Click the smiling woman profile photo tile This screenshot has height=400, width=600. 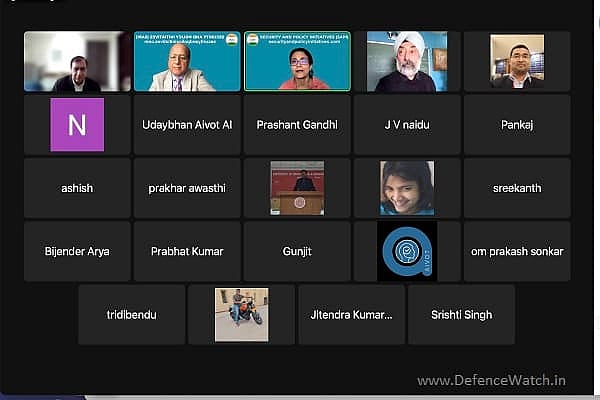pyautogui.click(x=407, y=188)
